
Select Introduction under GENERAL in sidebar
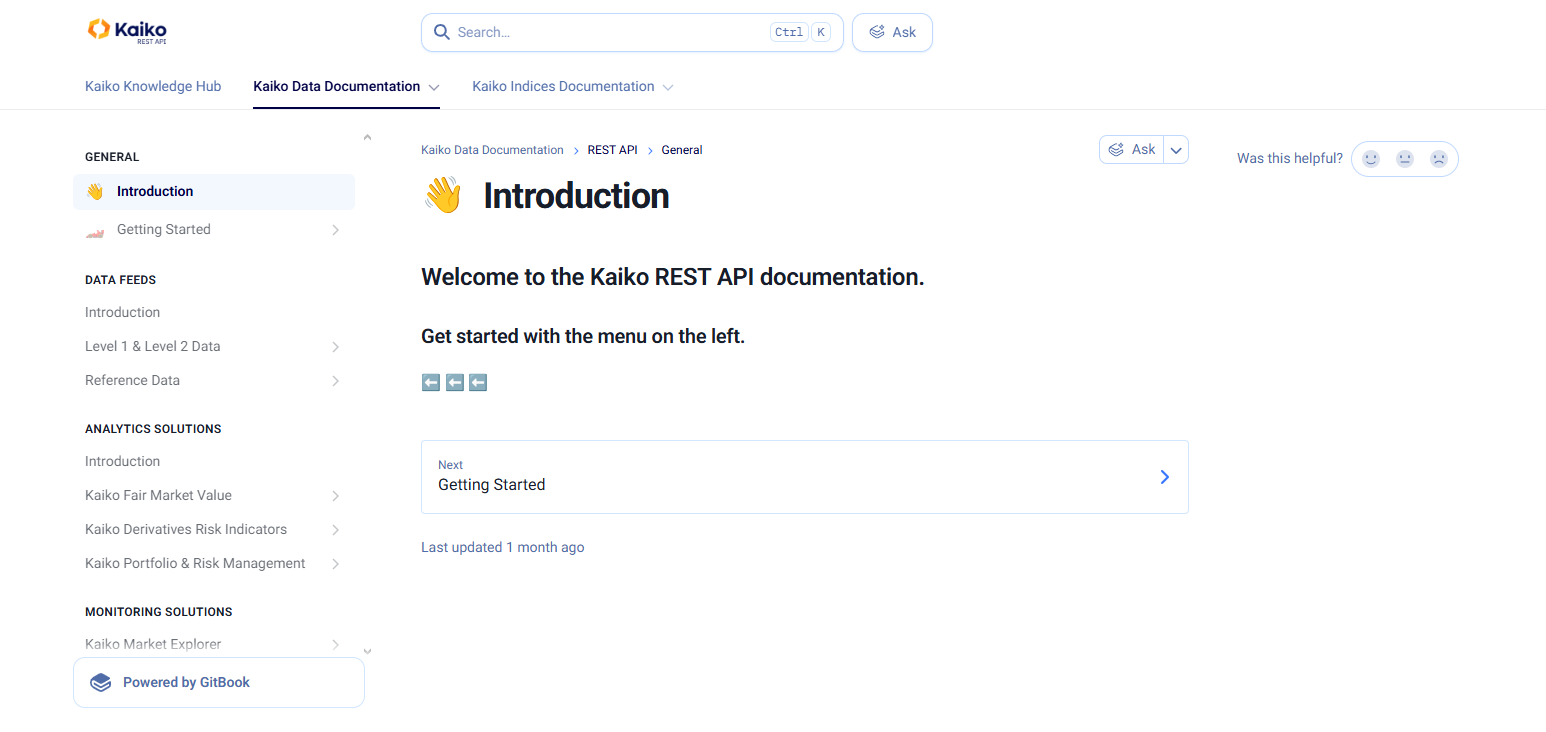click(214, 192)
